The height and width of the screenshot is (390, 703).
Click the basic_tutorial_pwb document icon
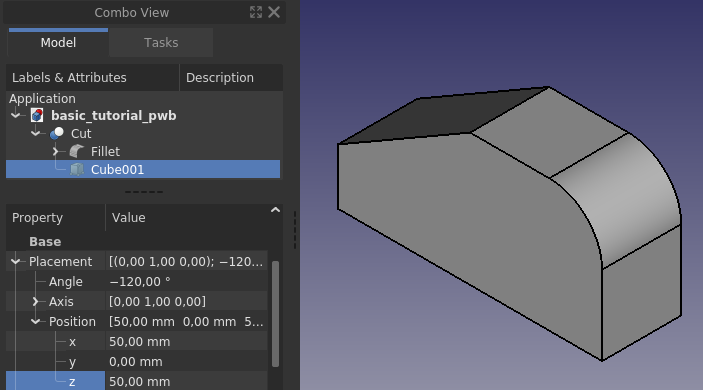click(37, 116)
